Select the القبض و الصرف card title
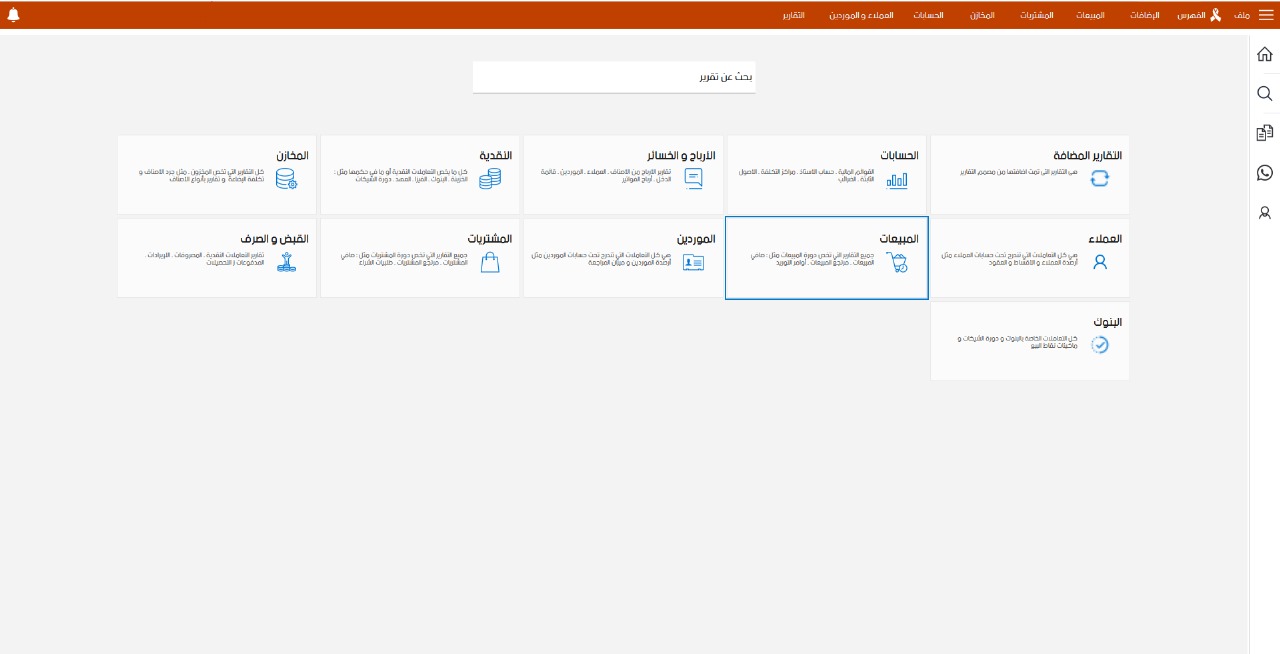This screenshot has height=654, width=1280. point(274,239)
